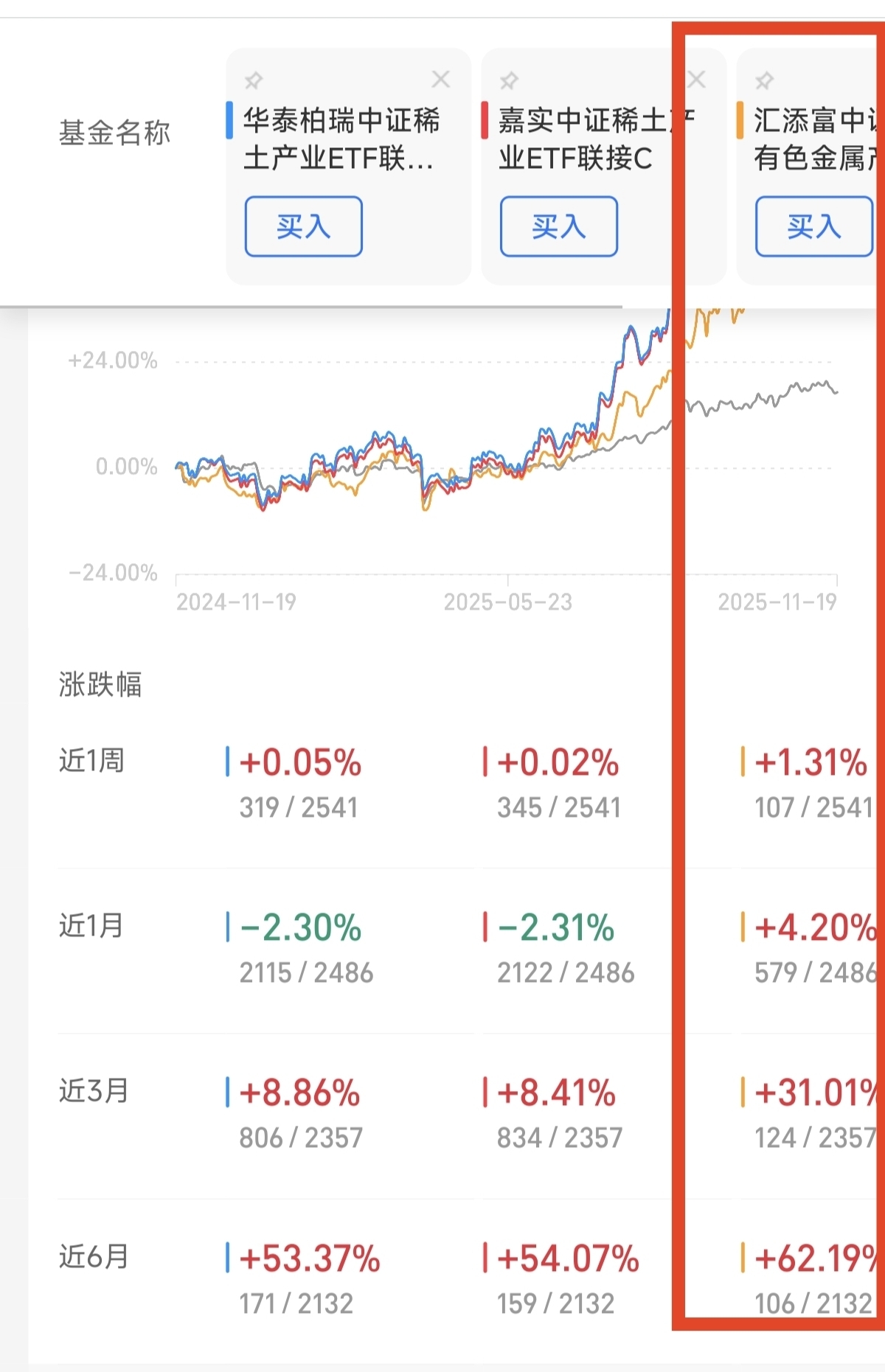Open 华泰柏瑞中证稀土产业ETF fund name

340,139
